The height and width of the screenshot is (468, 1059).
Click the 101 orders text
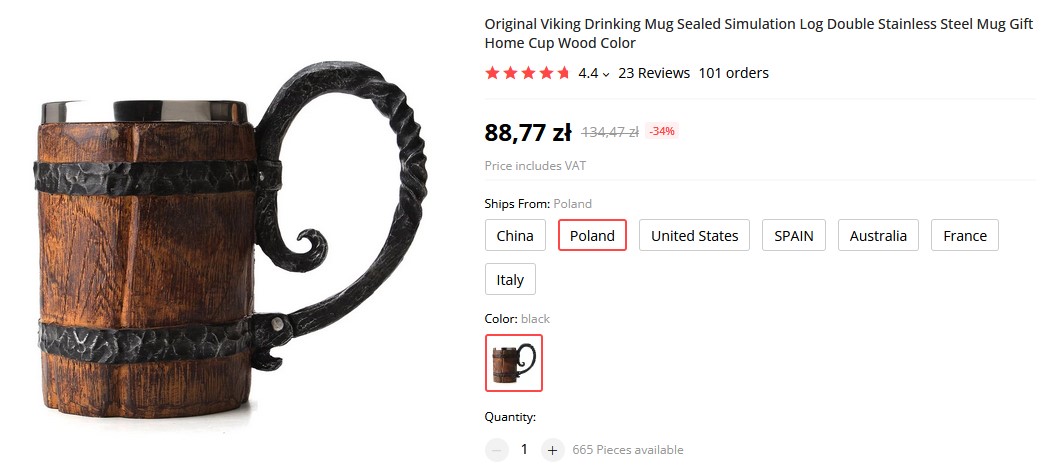click(x=733, y=73)
